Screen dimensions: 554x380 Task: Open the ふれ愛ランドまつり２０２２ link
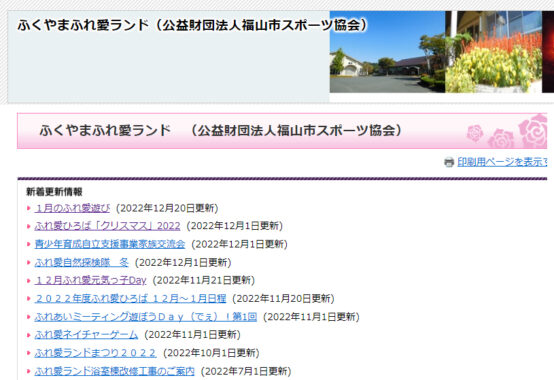(x=95, y=353)
